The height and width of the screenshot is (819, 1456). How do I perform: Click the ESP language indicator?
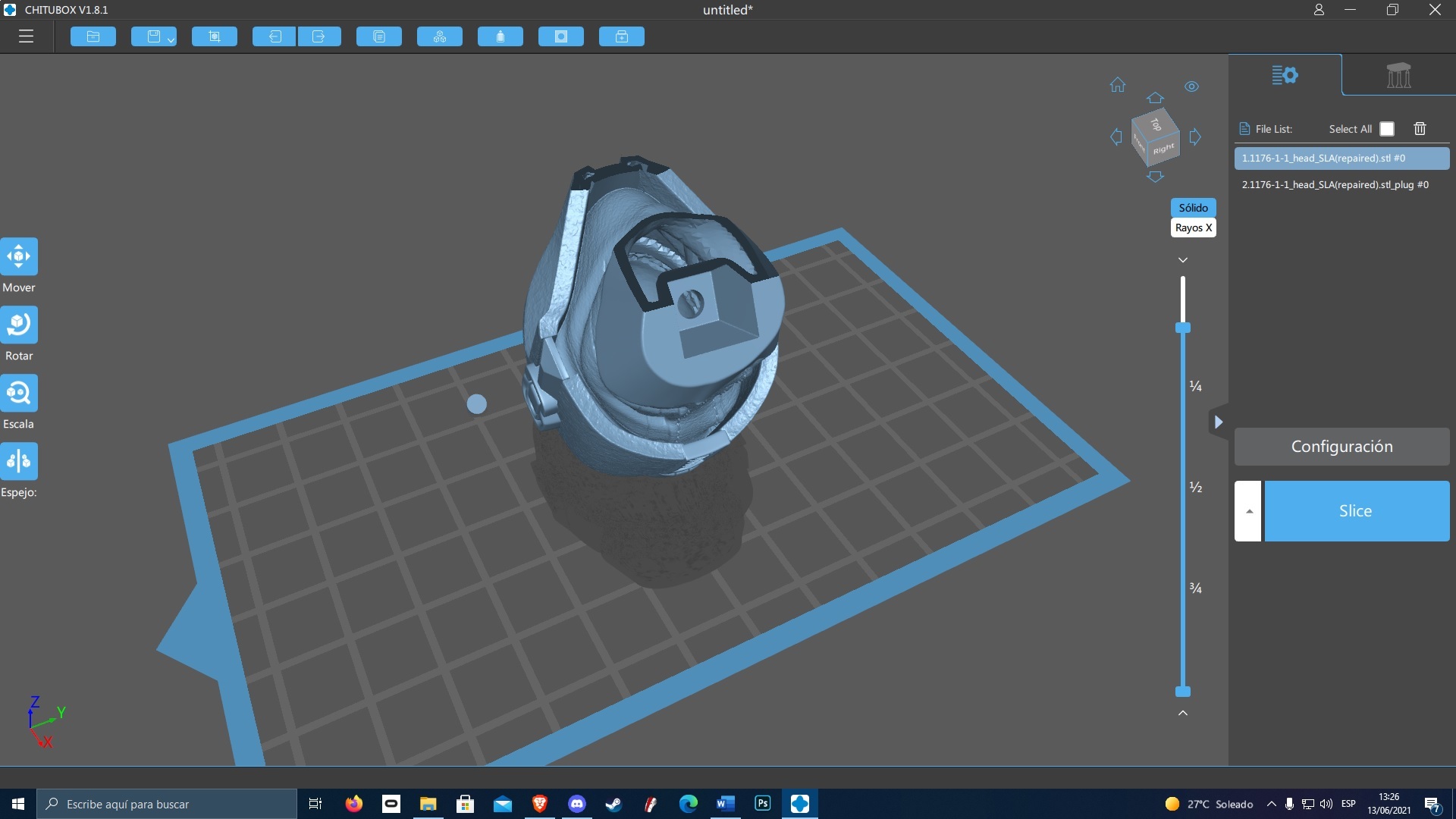coord(1348,804)
